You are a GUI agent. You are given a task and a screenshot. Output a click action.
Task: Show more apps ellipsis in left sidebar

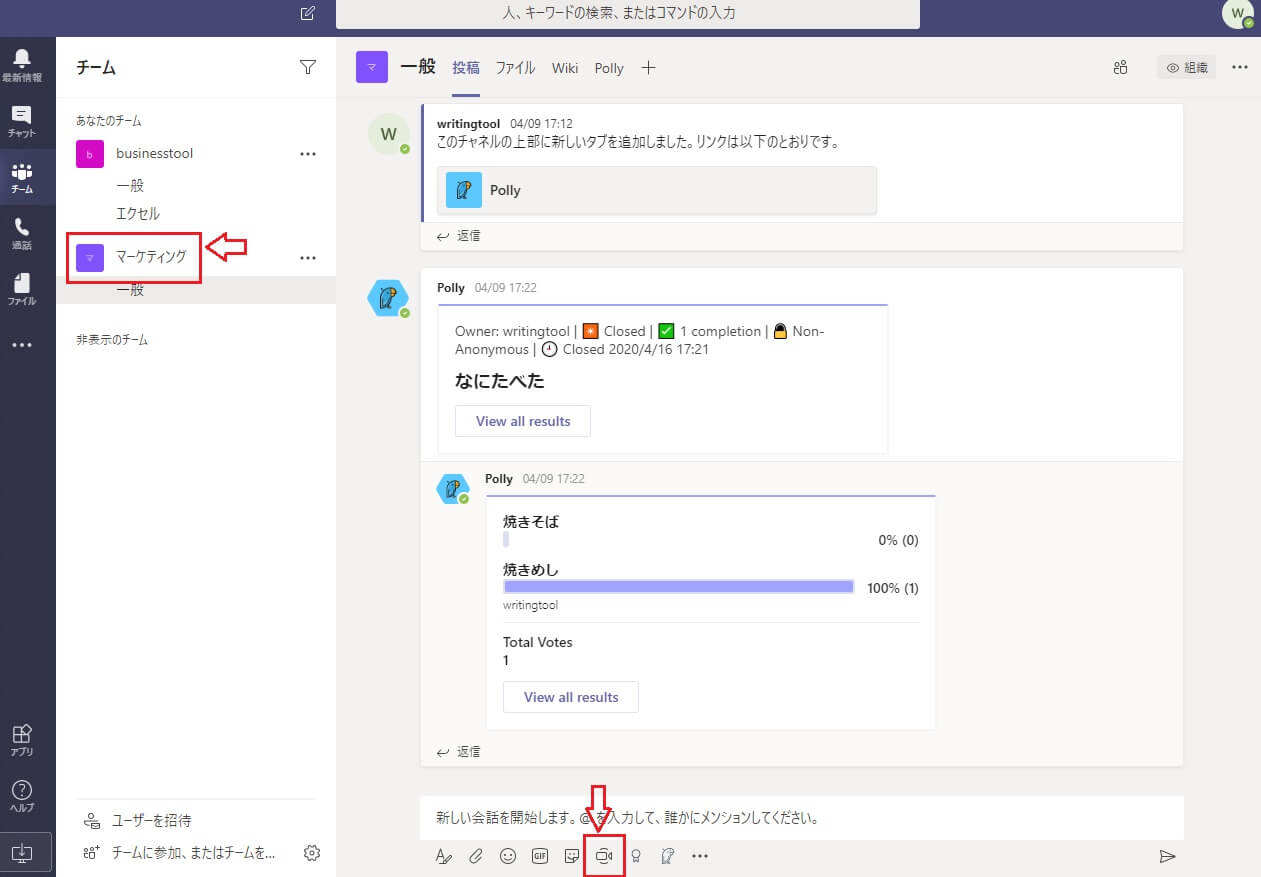pyautogui.click(x=22, y=345)
